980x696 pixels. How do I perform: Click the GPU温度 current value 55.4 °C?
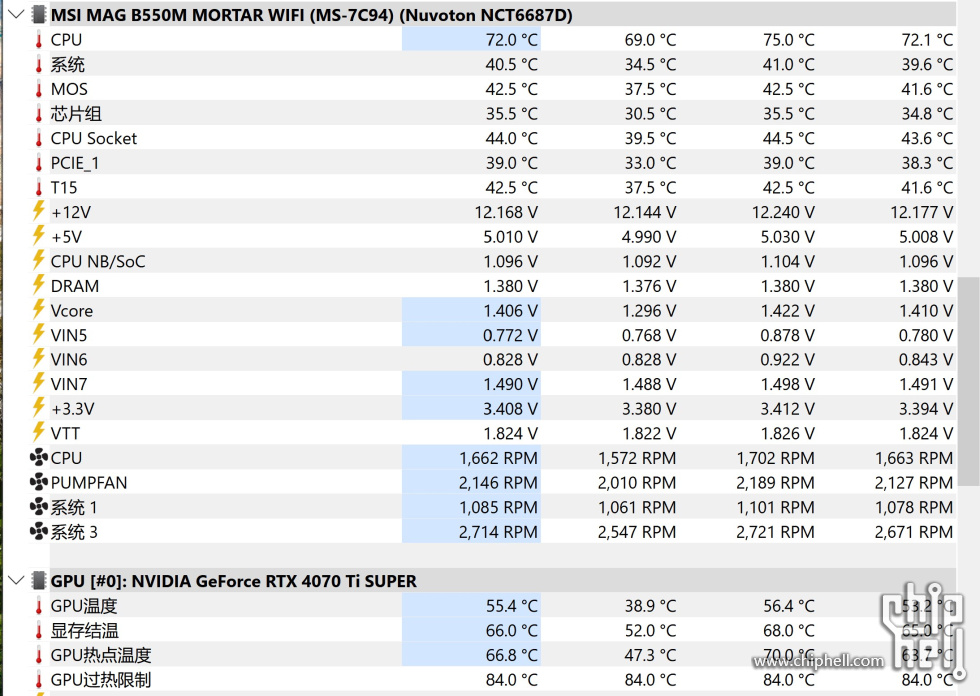[x=511, y=605]
